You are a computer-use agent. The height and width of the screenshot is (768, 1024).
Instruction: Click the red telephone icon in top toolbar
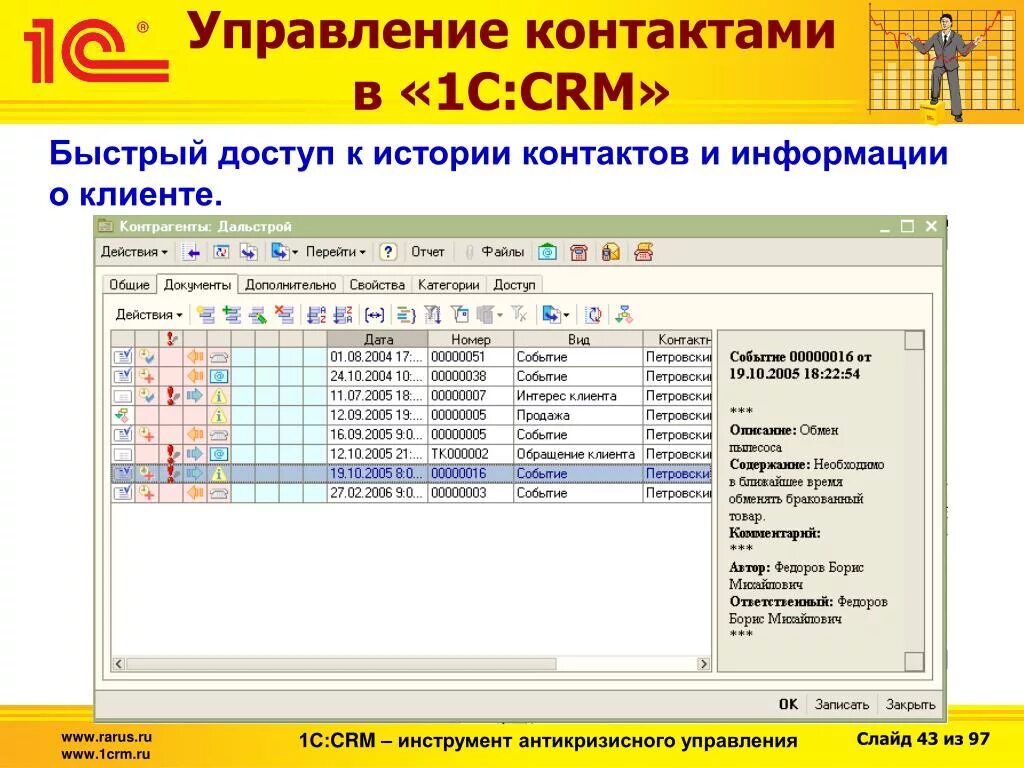pyautogui.click(x=579, y=252)
